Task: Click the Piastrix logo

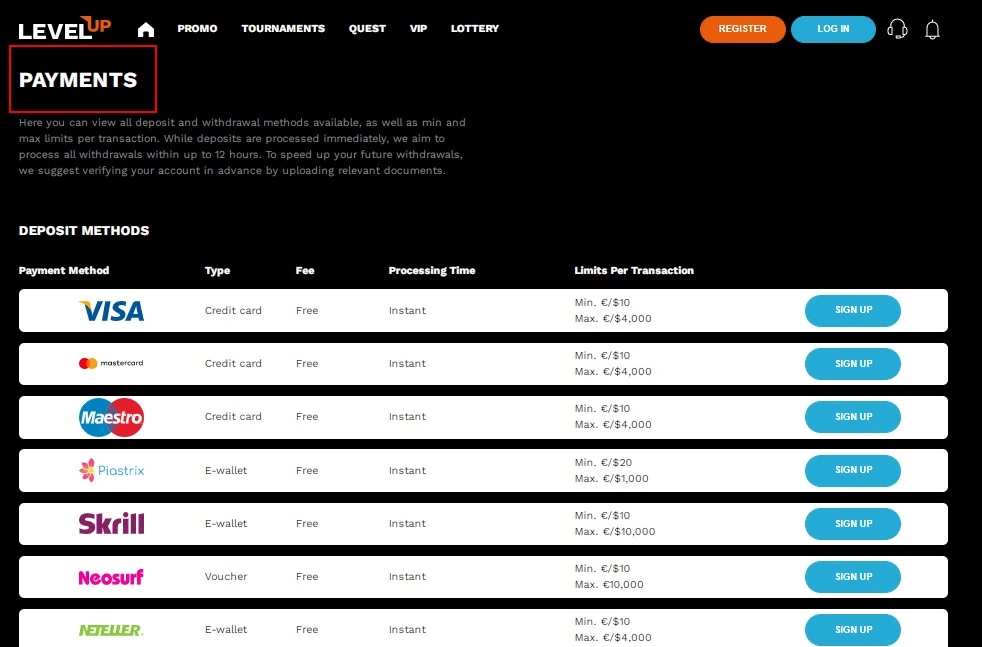Action: tap(111, 470)
